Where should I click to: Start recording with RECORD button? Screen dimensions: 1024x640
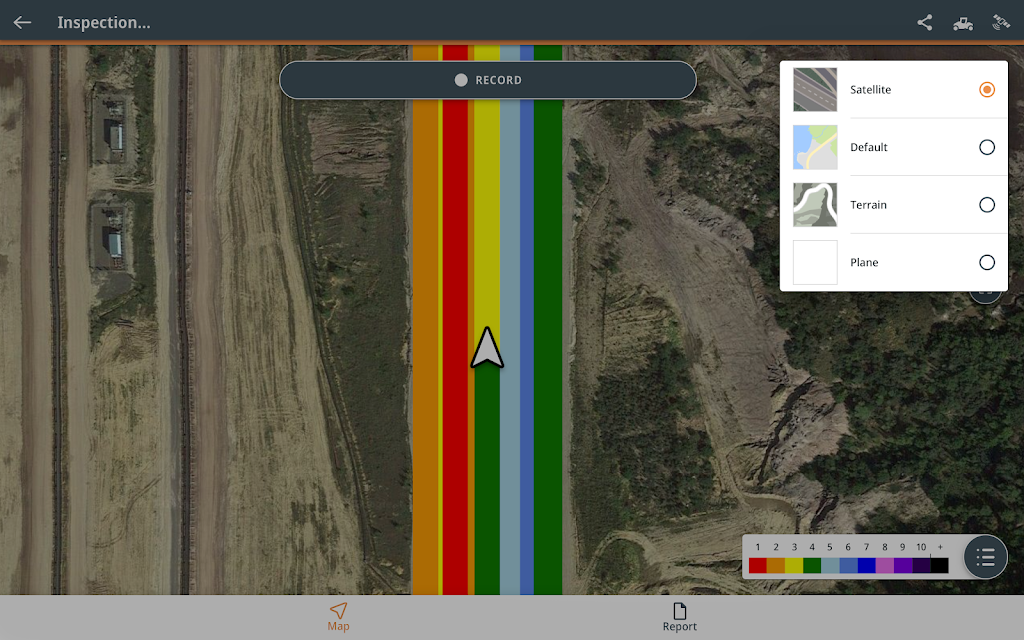click(x=488, y=80)
